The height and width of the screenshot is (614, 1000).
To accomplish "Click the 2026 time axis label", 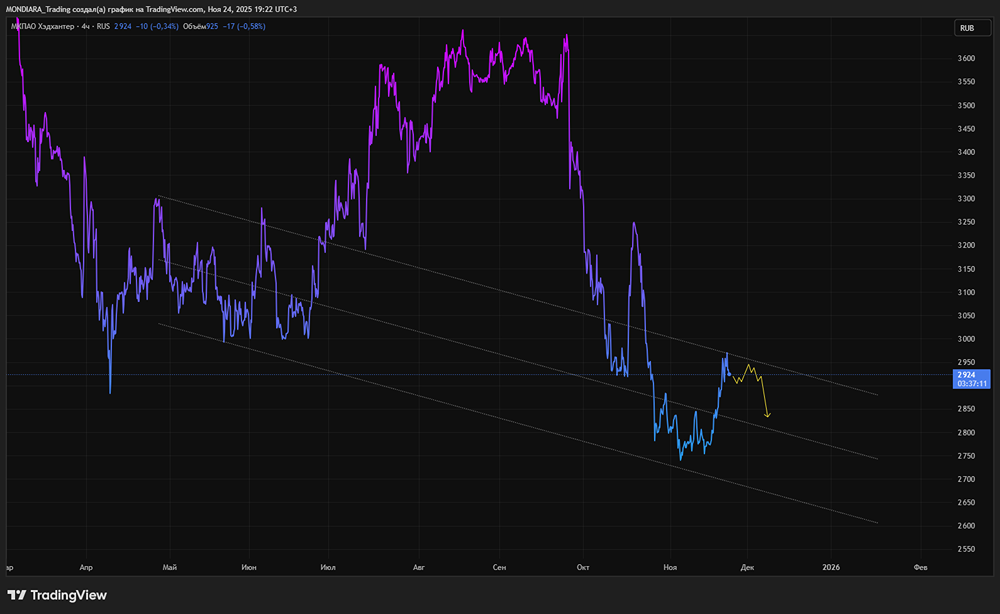I will coord(831,567).
